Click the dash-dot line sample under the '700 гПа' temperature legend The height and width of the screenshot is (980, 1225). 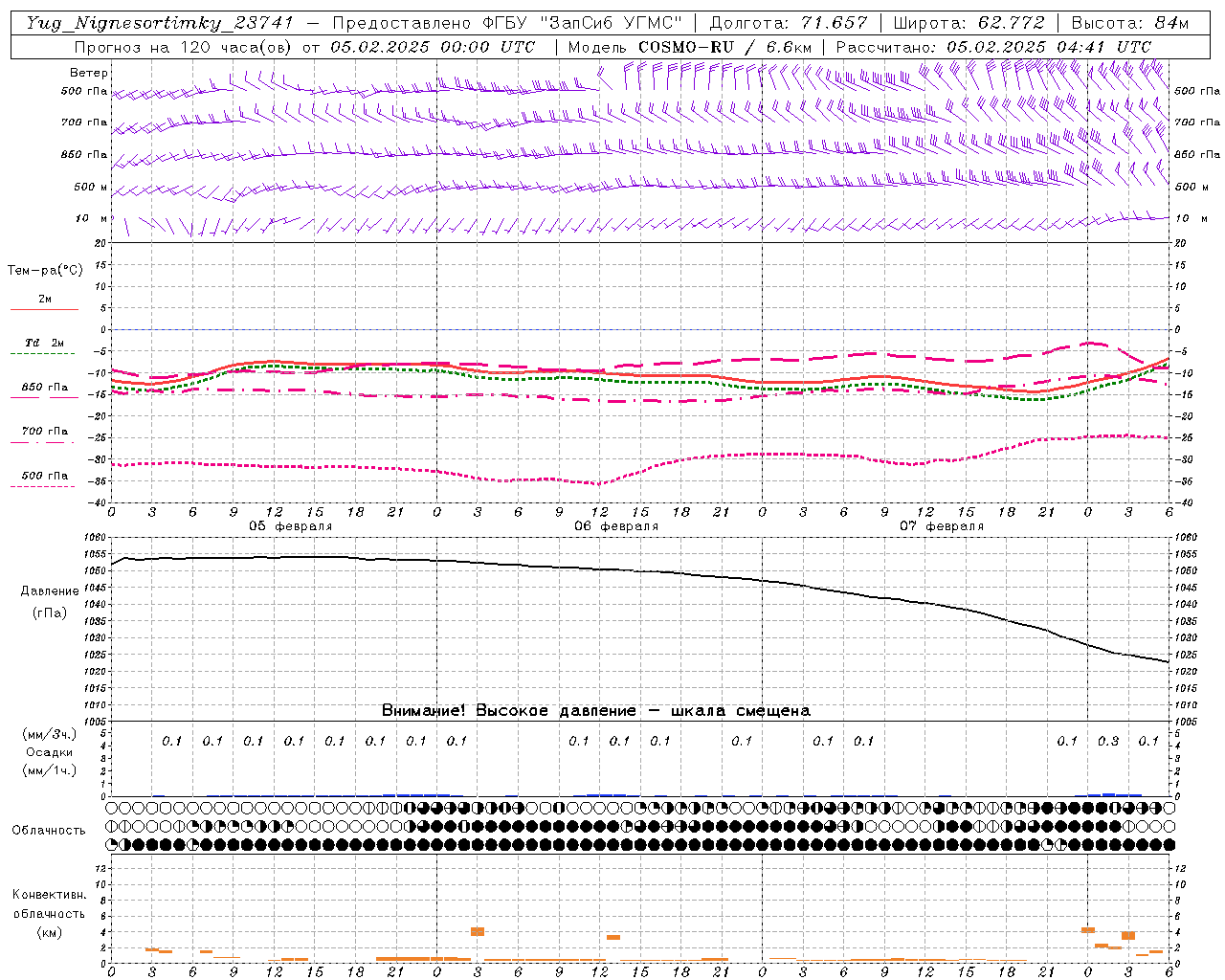[42, 442]
